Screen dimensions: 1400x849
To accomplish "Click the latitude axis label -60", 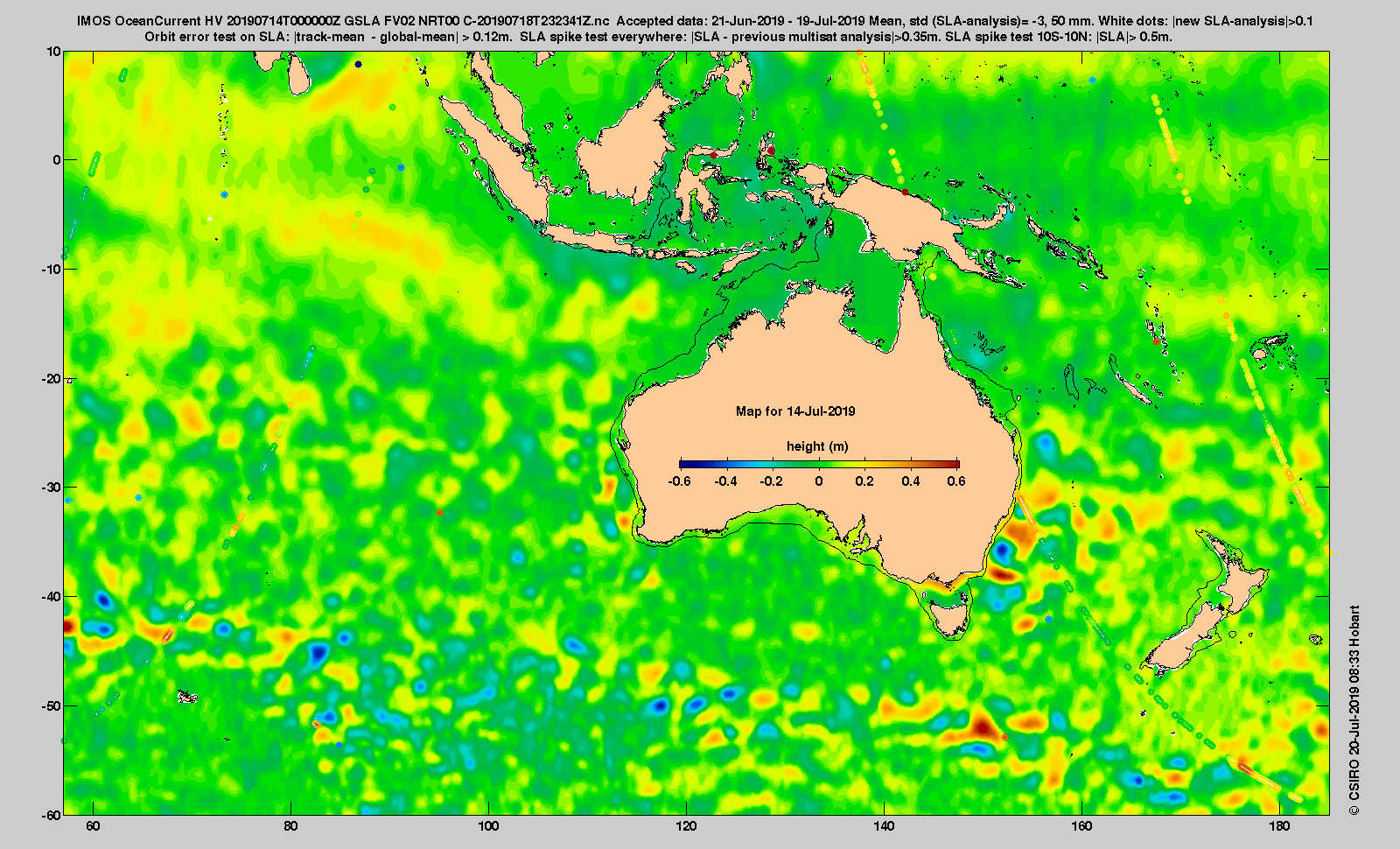I will pos(52,815).
